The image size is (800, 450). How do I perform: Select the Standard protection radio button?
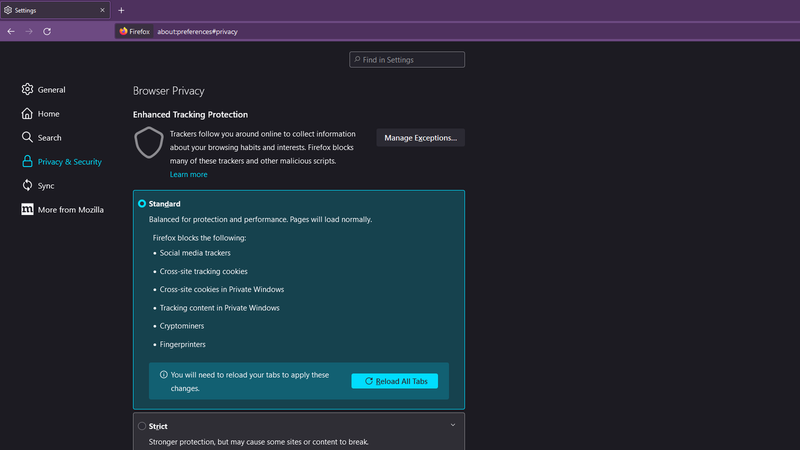point(142,204)
